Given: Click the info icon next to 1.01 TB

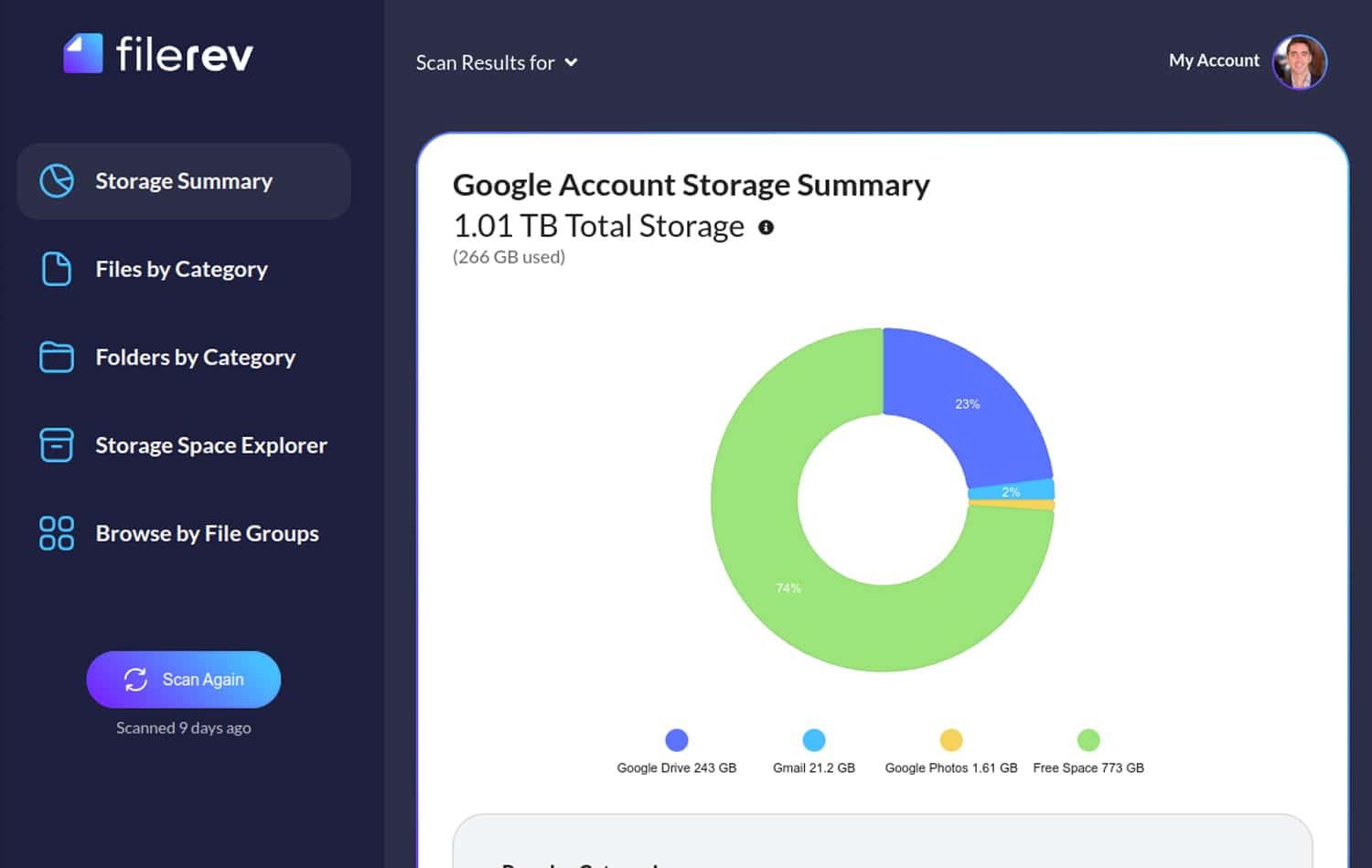Looking at the screenshot, I should click(766, 227).
